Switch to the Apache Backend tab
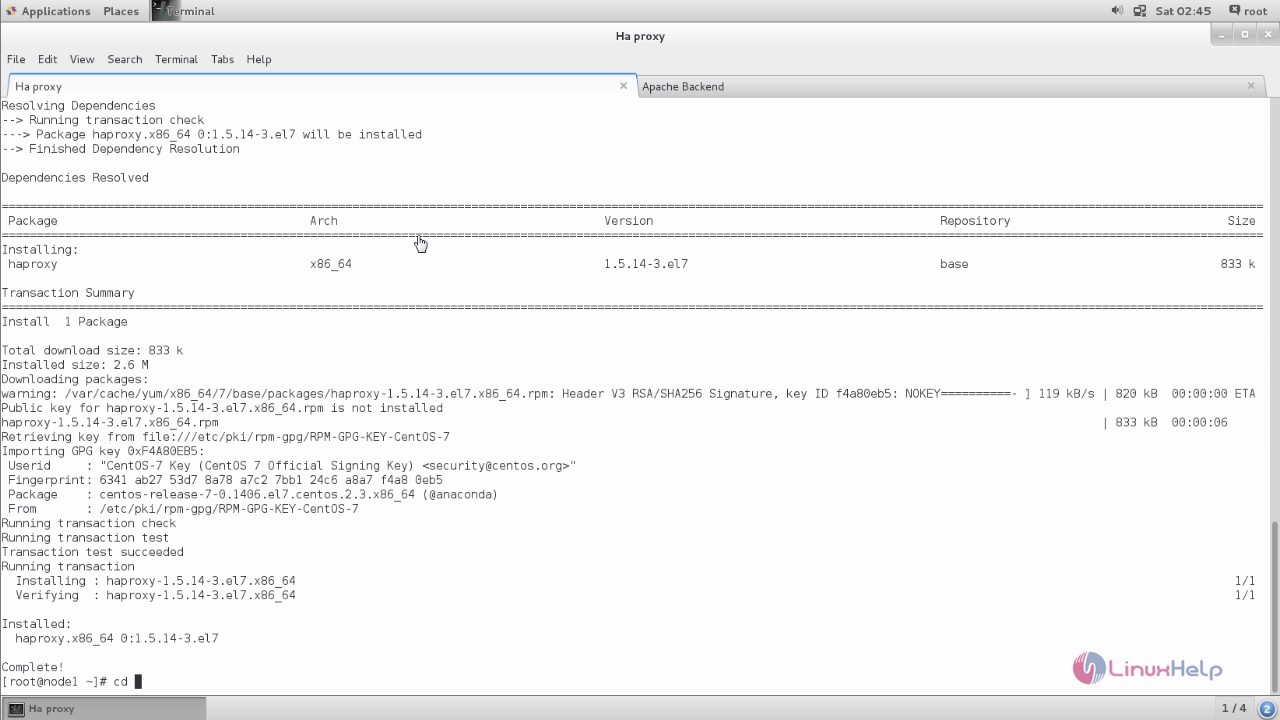 pos(948,86)
